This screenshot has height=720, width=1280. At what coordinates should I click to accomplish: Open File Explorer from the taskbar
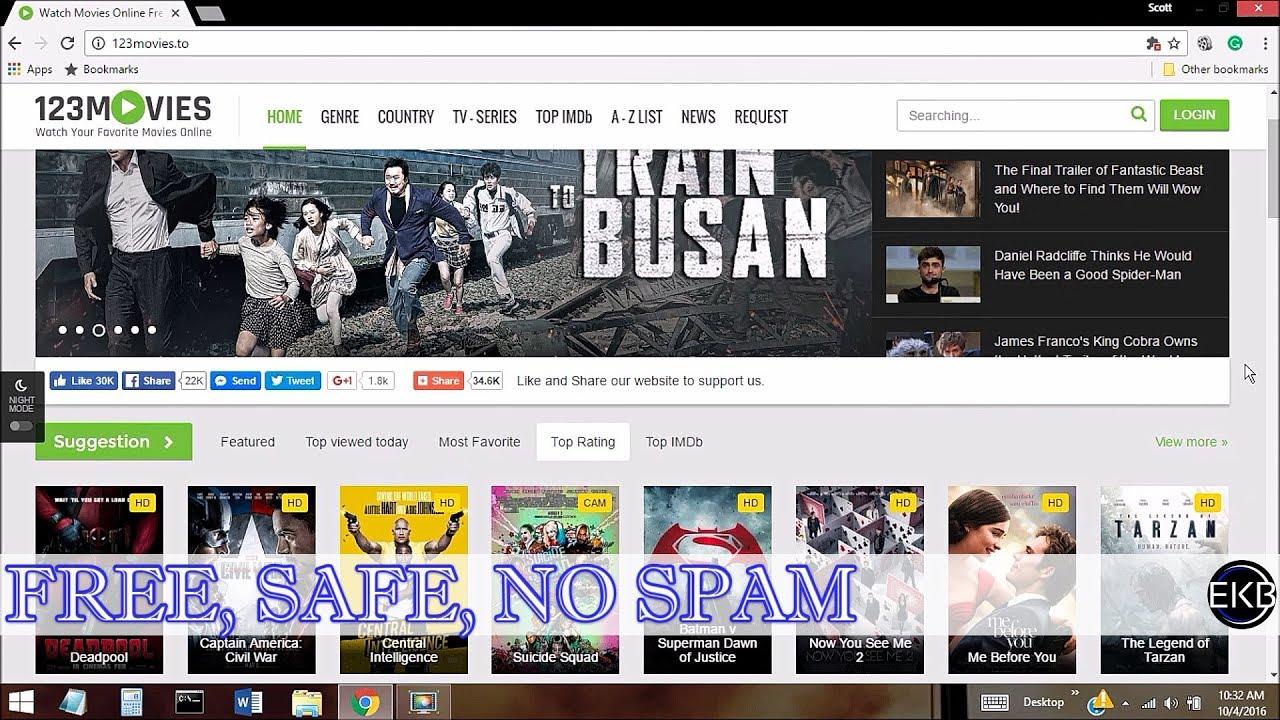coord(306,702)
